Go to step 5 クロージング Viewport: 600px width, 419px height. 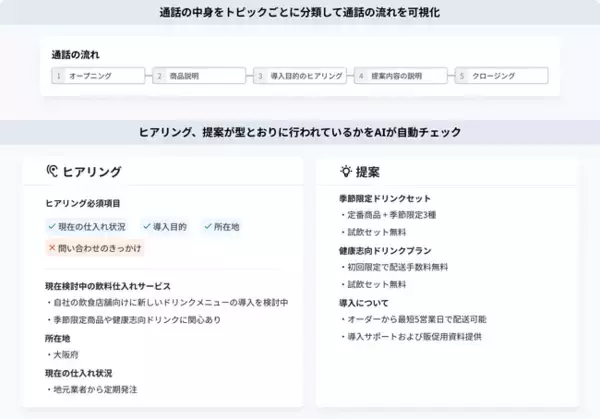tap(500, 75)
